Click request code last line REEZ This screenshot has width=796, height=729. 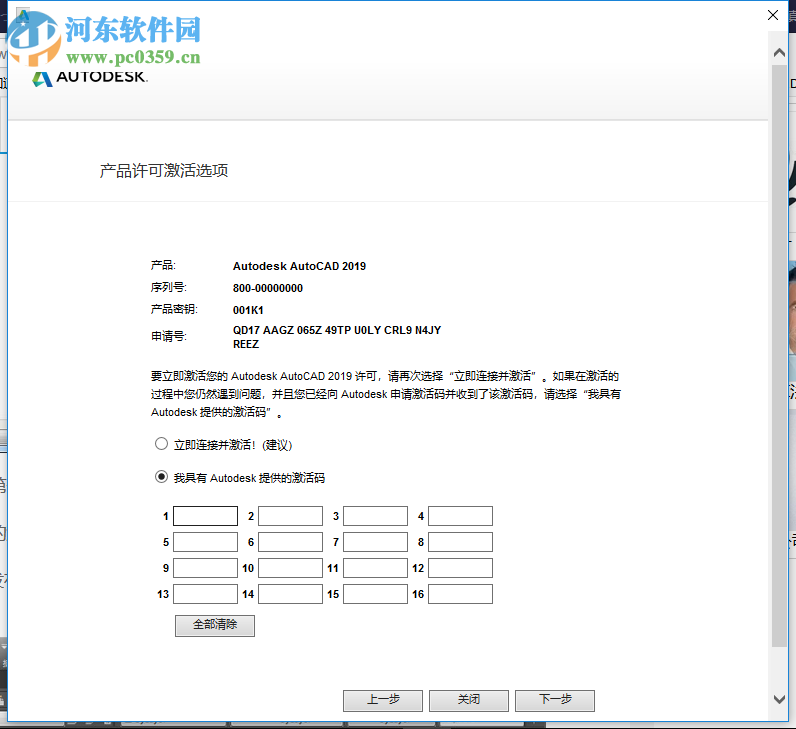pos(246,344)
